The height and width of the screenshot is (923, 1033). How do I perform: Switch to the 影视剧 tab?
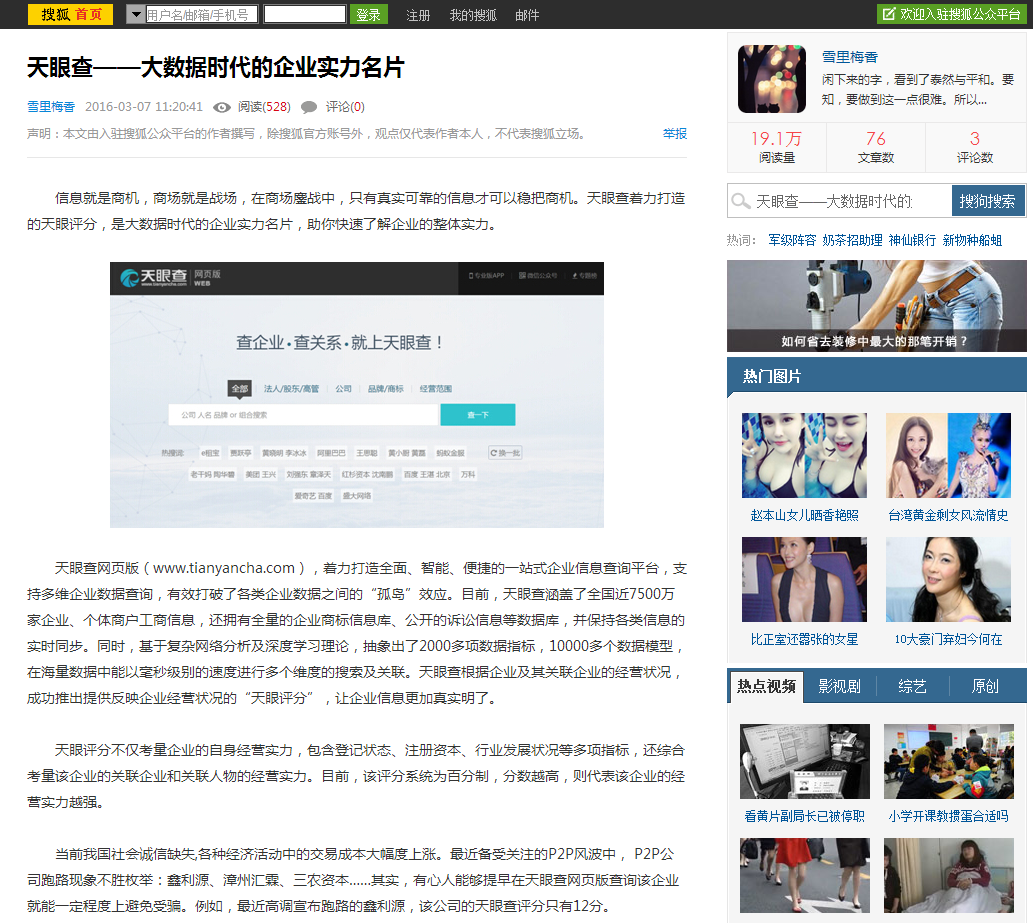click(x=838, y=686)
